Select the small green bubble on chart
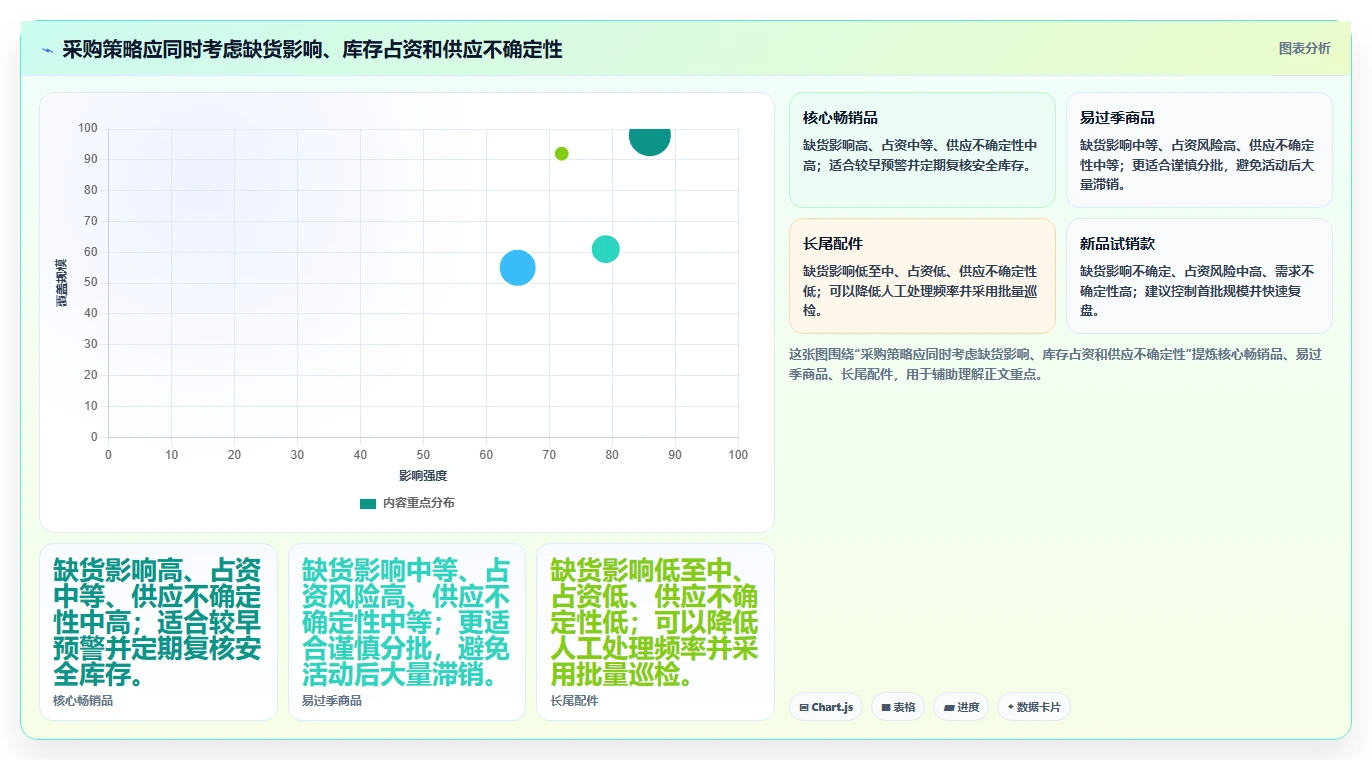Viewport: 1372px width, 760px height. point(561,153)
